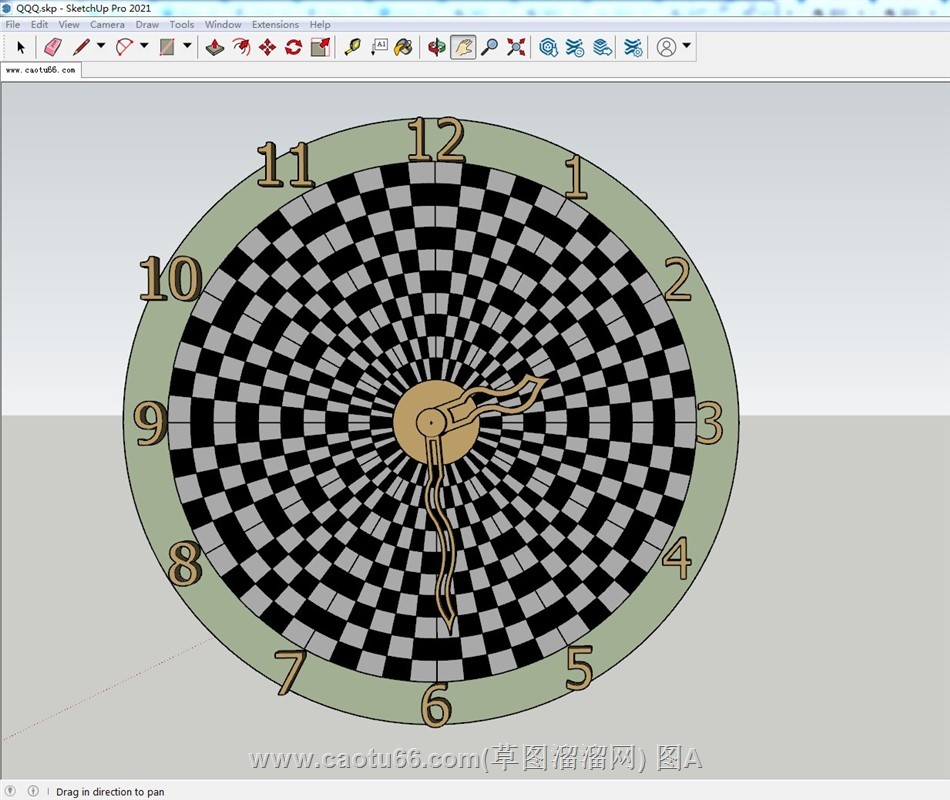Click the number 12 on the clock
The image size is (950, 800).
(436, 139)
